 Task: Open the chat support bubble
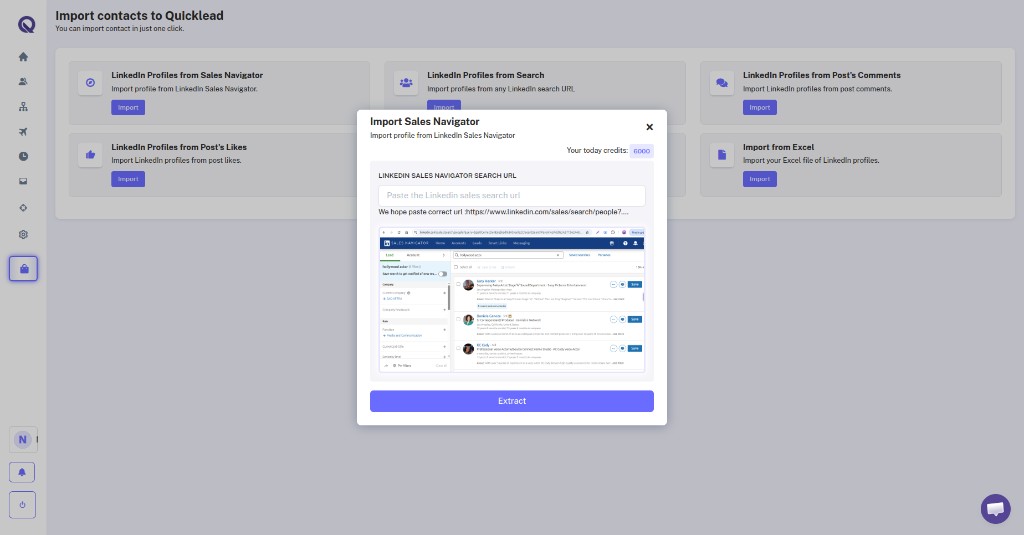pyautogui.click(x=995, y=509)
